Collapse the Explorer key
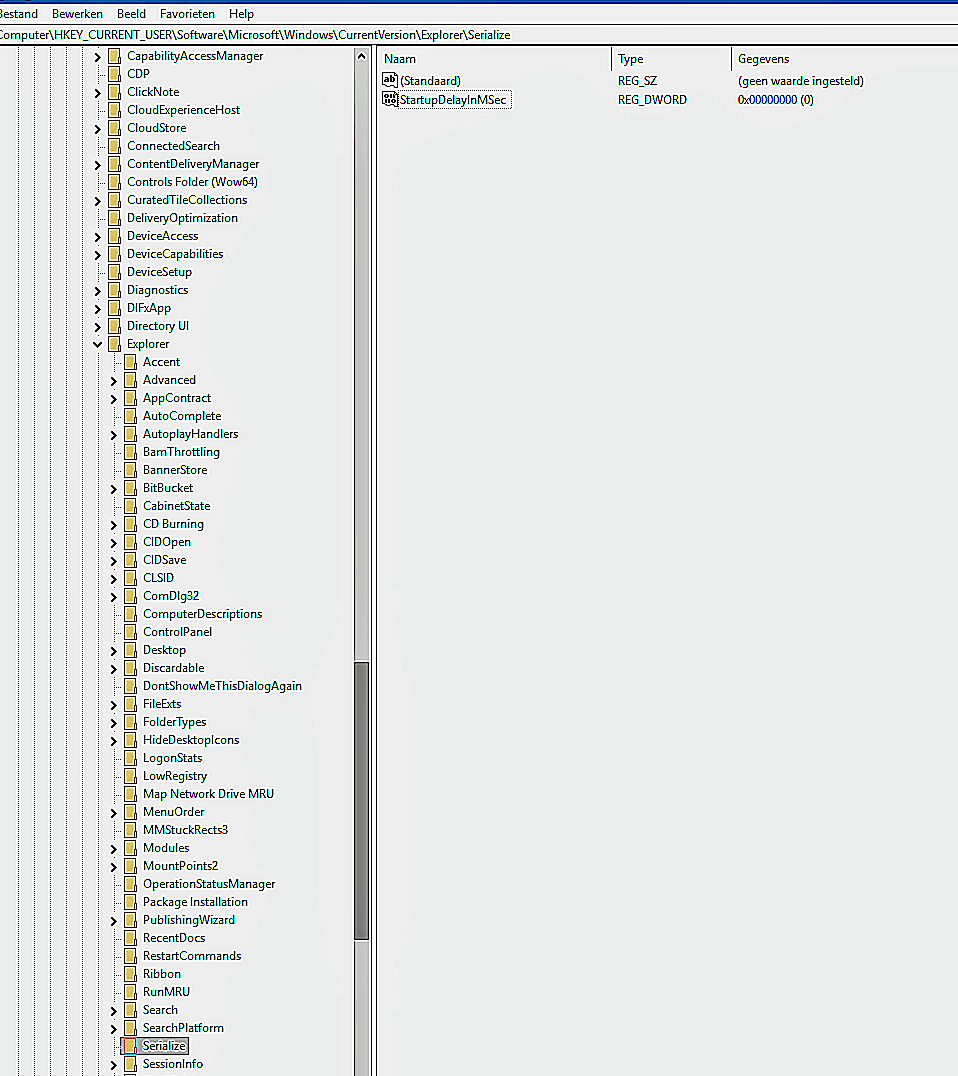The image size is (958, 1076). (x=97, y=344)
